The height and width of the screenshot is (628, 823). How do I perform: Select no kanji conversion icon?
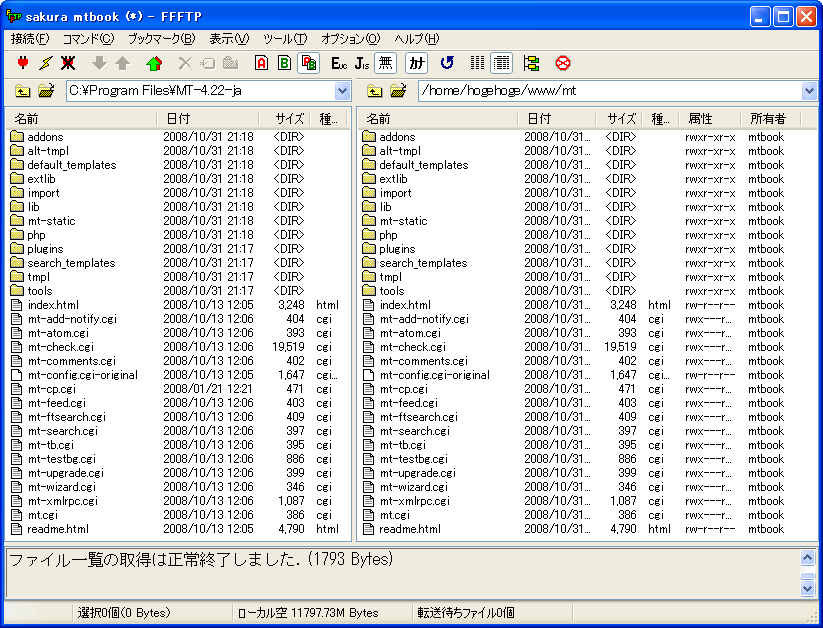tap(386, 63)
